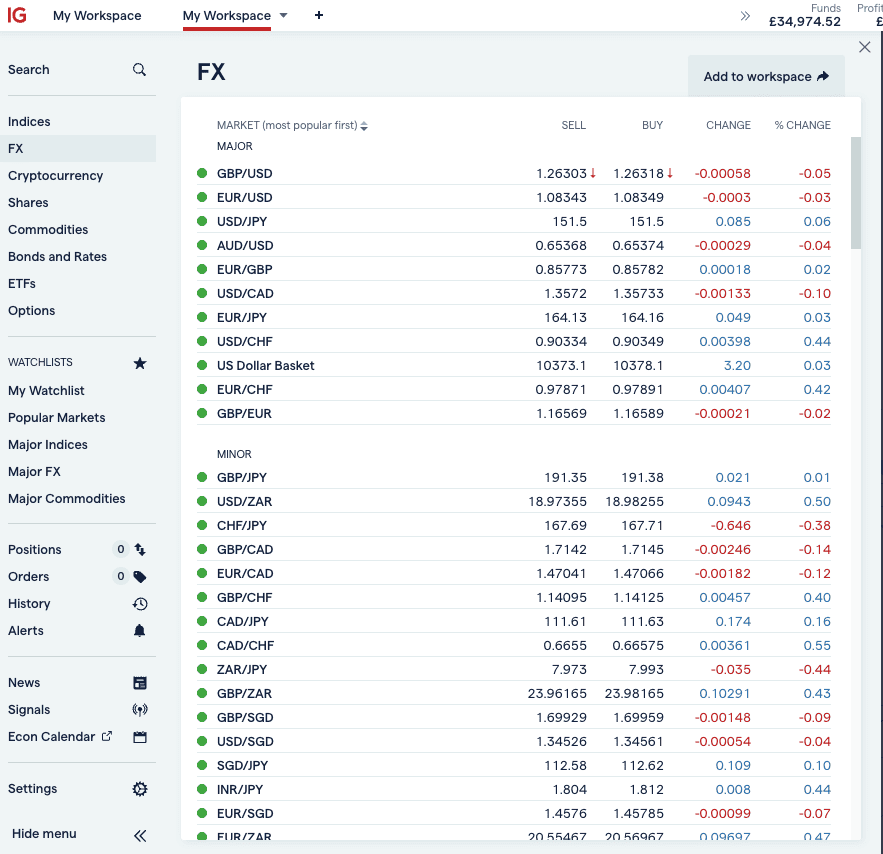The width and height of the screenshot is (883, 854).
Task: Open Positions via its arrows icon
Action: pyautogui.click(x=140, y=550)
